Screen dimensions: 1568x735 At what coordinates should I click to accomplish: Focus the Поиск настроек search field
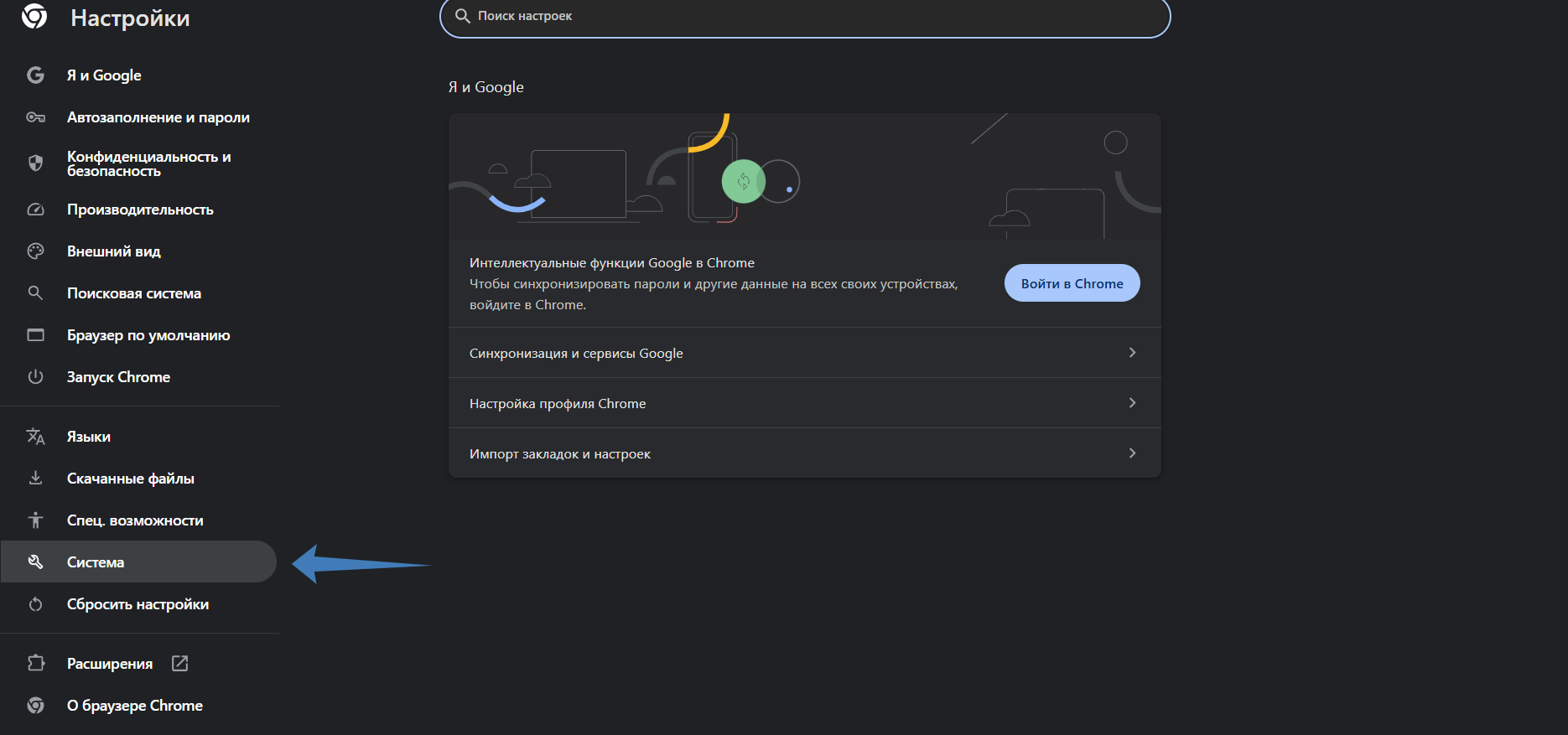[x=805, y=17]
